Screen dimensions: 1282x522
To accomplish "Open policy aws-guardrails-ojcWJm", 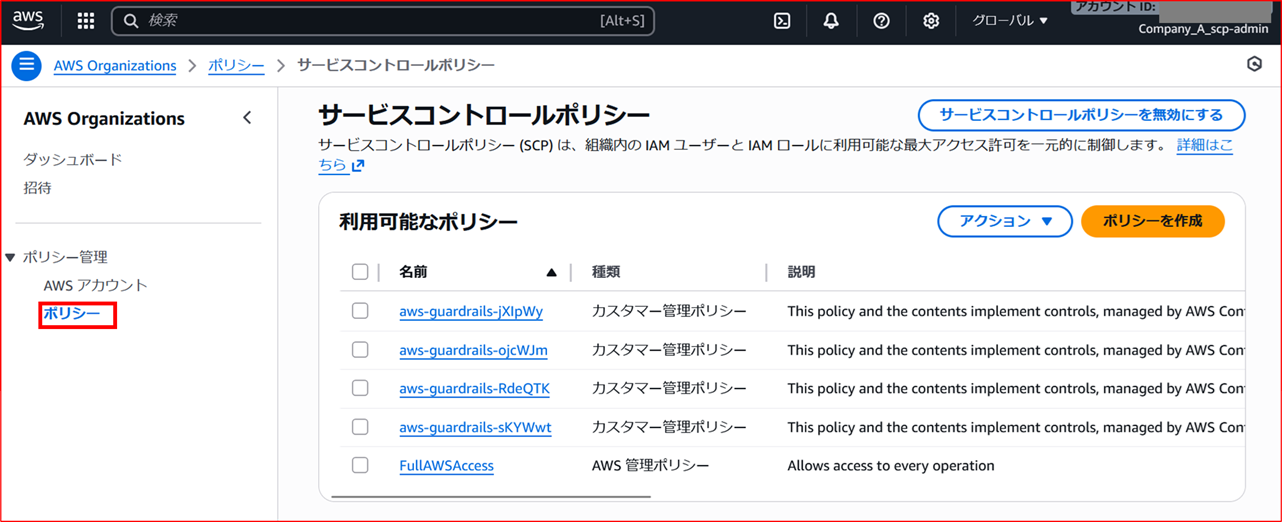I will [473, 350].
